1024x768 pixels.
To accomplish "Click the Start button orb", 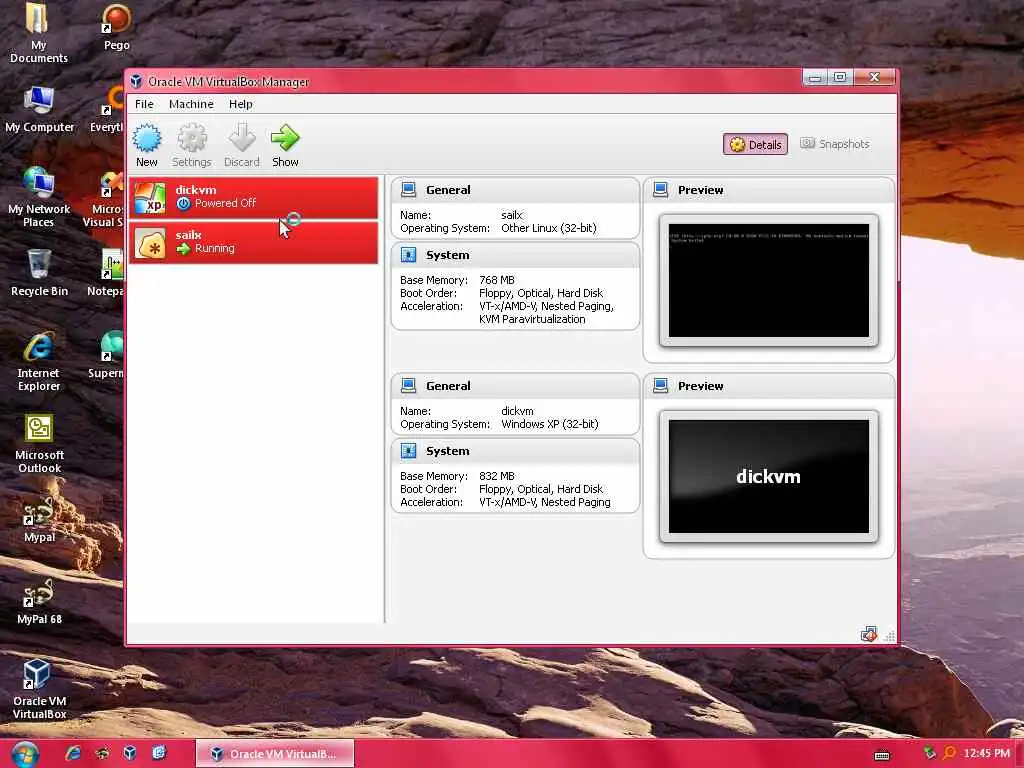I will (25, 754).
